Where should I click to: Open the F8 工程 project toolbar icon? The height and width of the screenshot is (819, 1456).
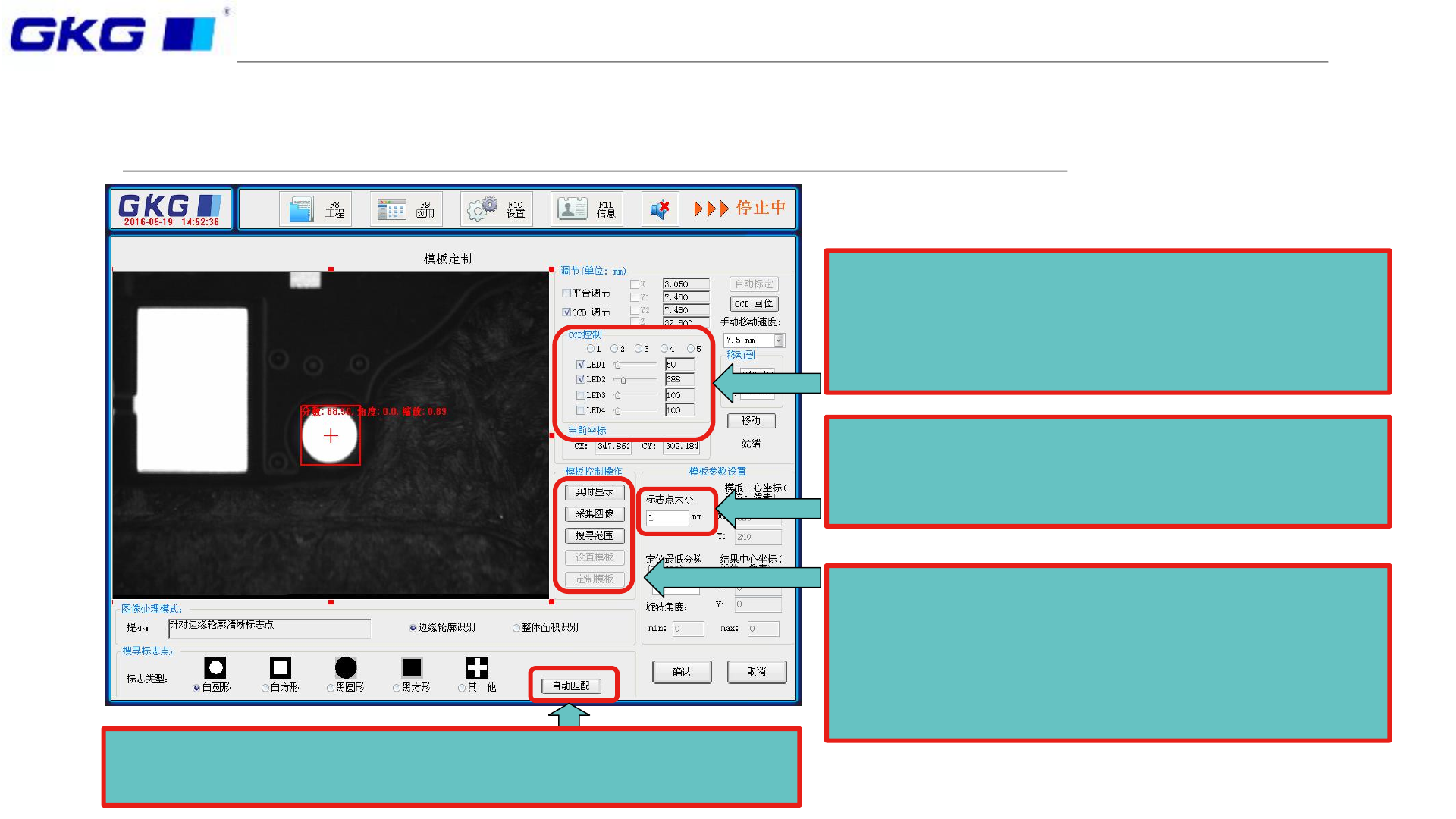tap(302, 209)
